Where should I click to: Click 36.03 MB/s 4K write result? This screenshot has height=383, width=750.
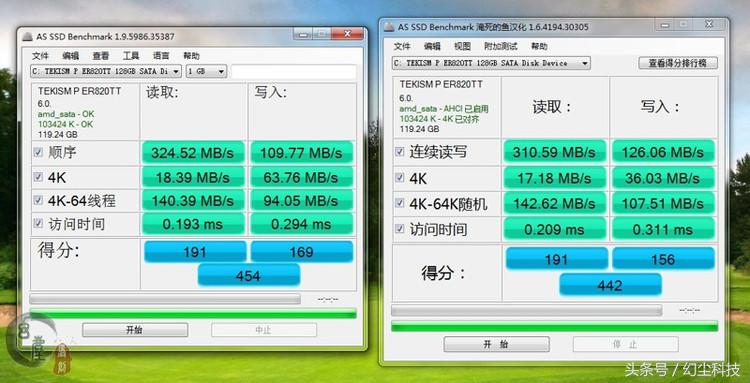click(663, 178)
